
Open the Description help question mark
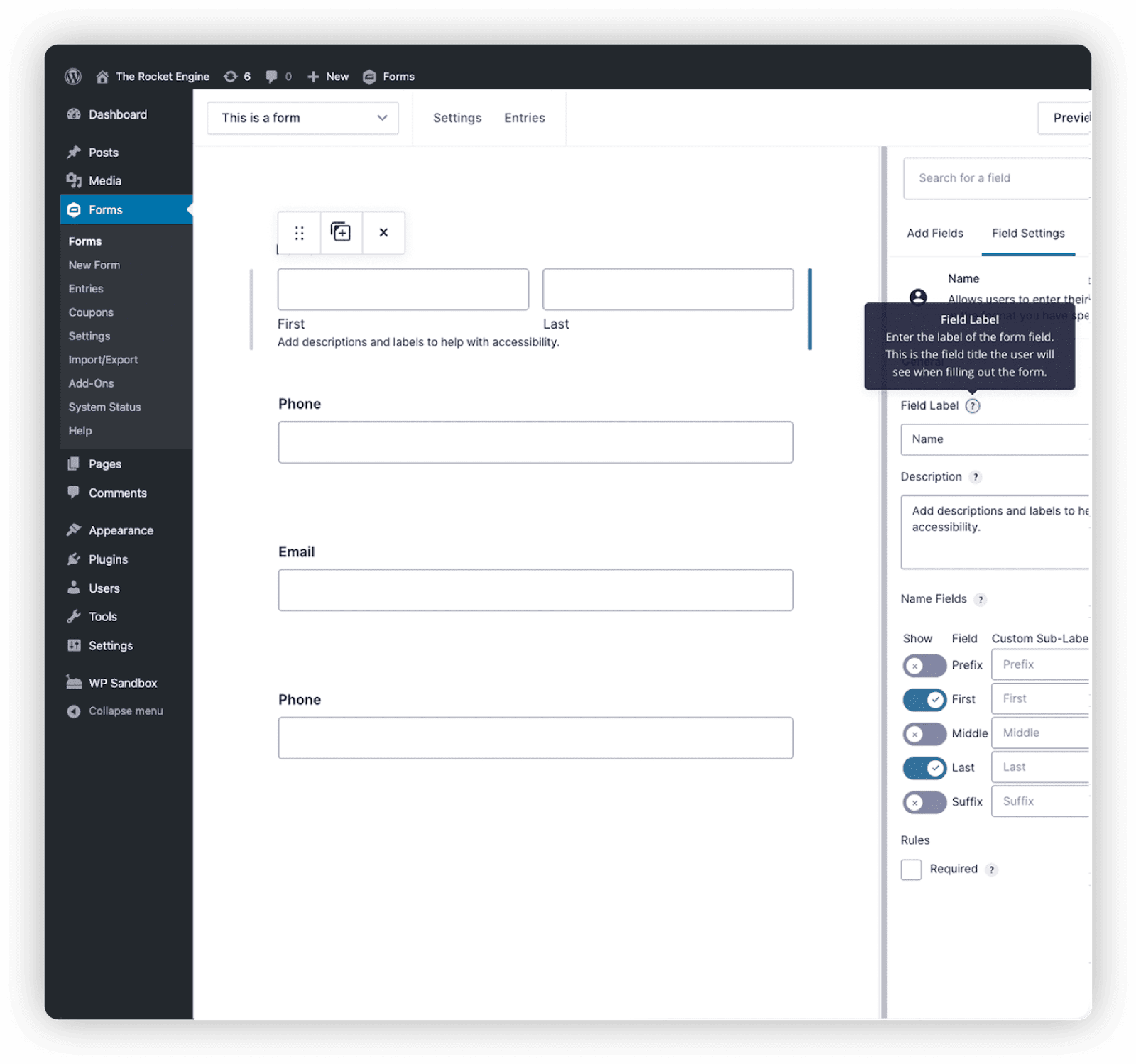976,477
